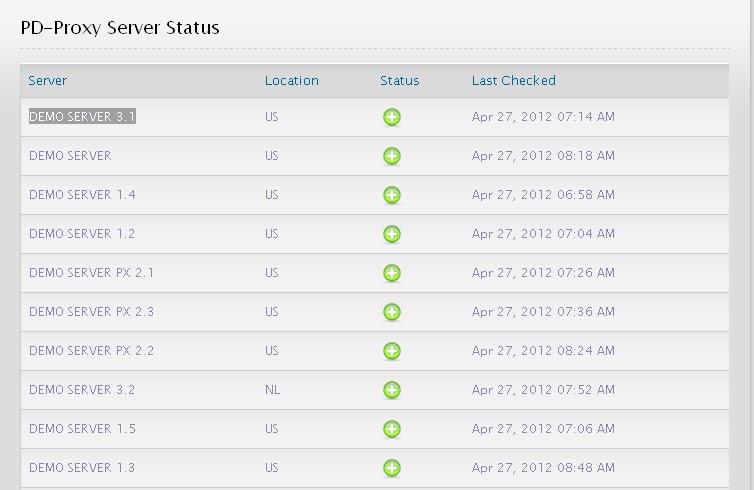Sort table by Server column header
The width and height of the screenshot is (754, 490).
tap(48, 80)
